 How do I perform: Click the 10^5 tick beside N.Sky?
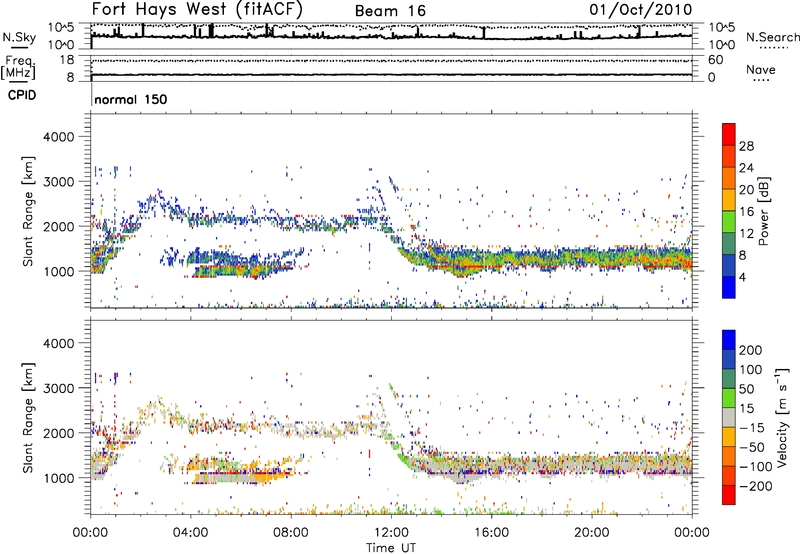[61, 27]
